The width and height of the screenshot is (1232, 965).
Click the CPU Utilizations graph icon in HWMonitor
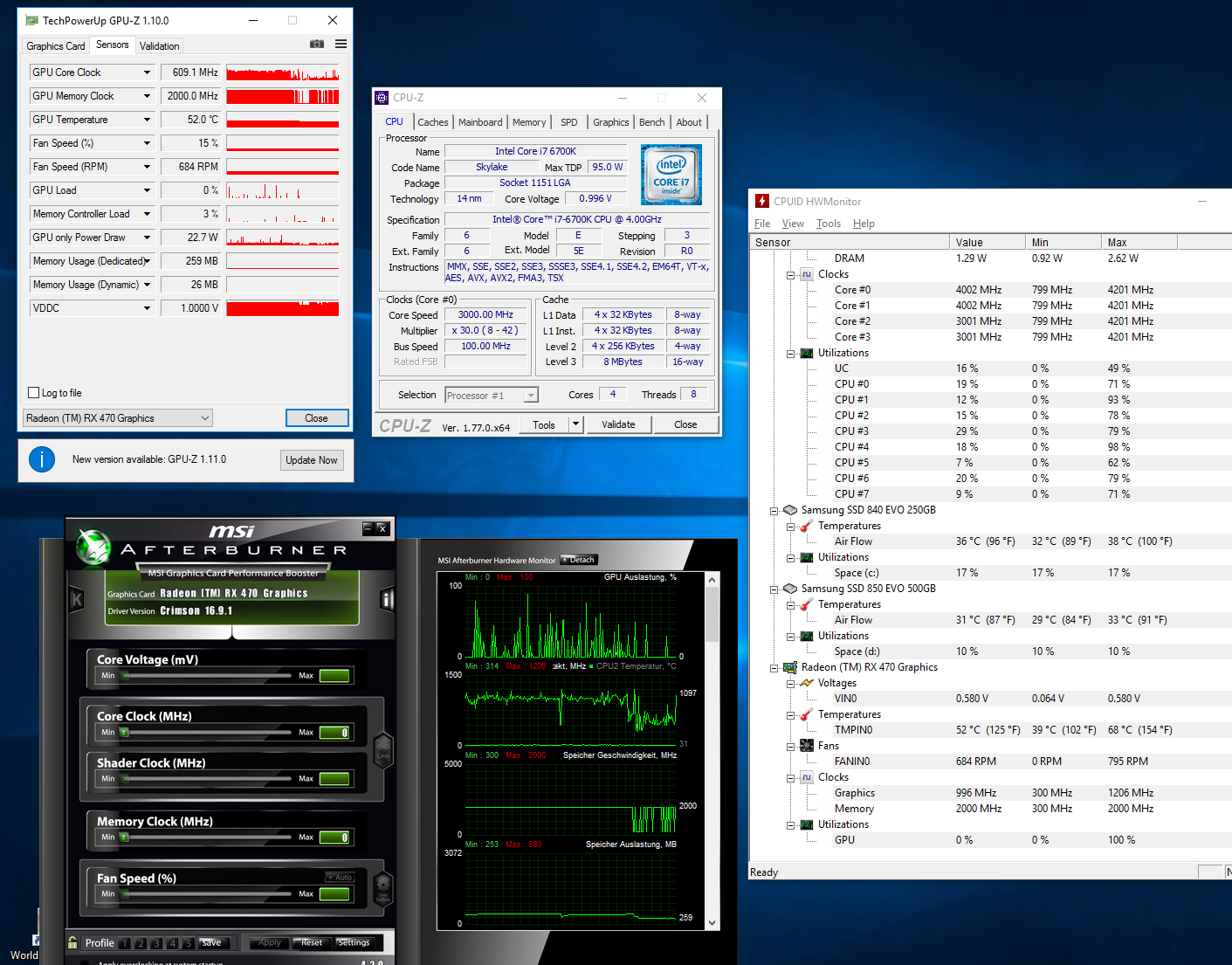[x=807, y=353]
